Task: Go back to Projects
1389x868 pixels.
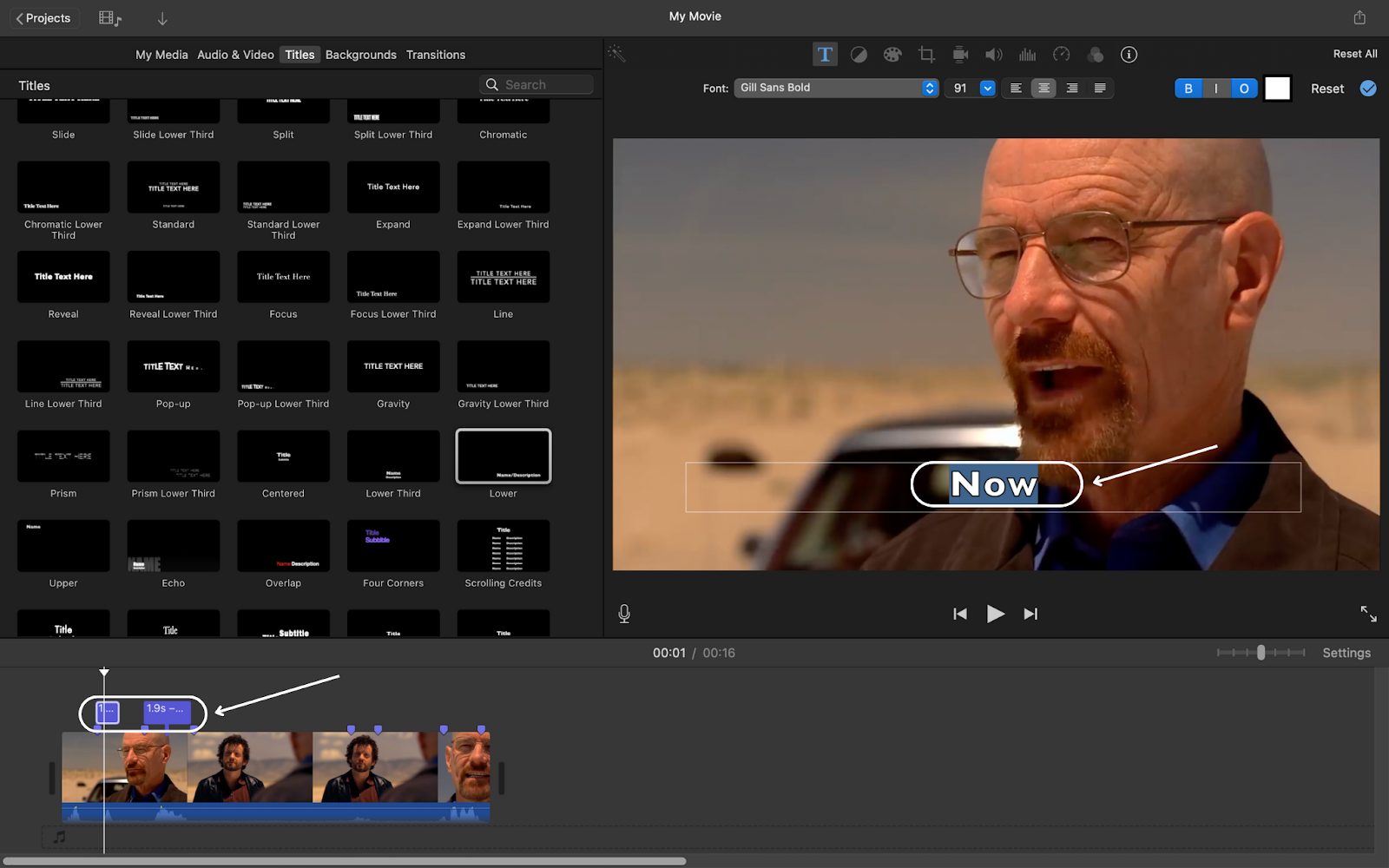Action: pyautogui.click(x=43, y=18)
